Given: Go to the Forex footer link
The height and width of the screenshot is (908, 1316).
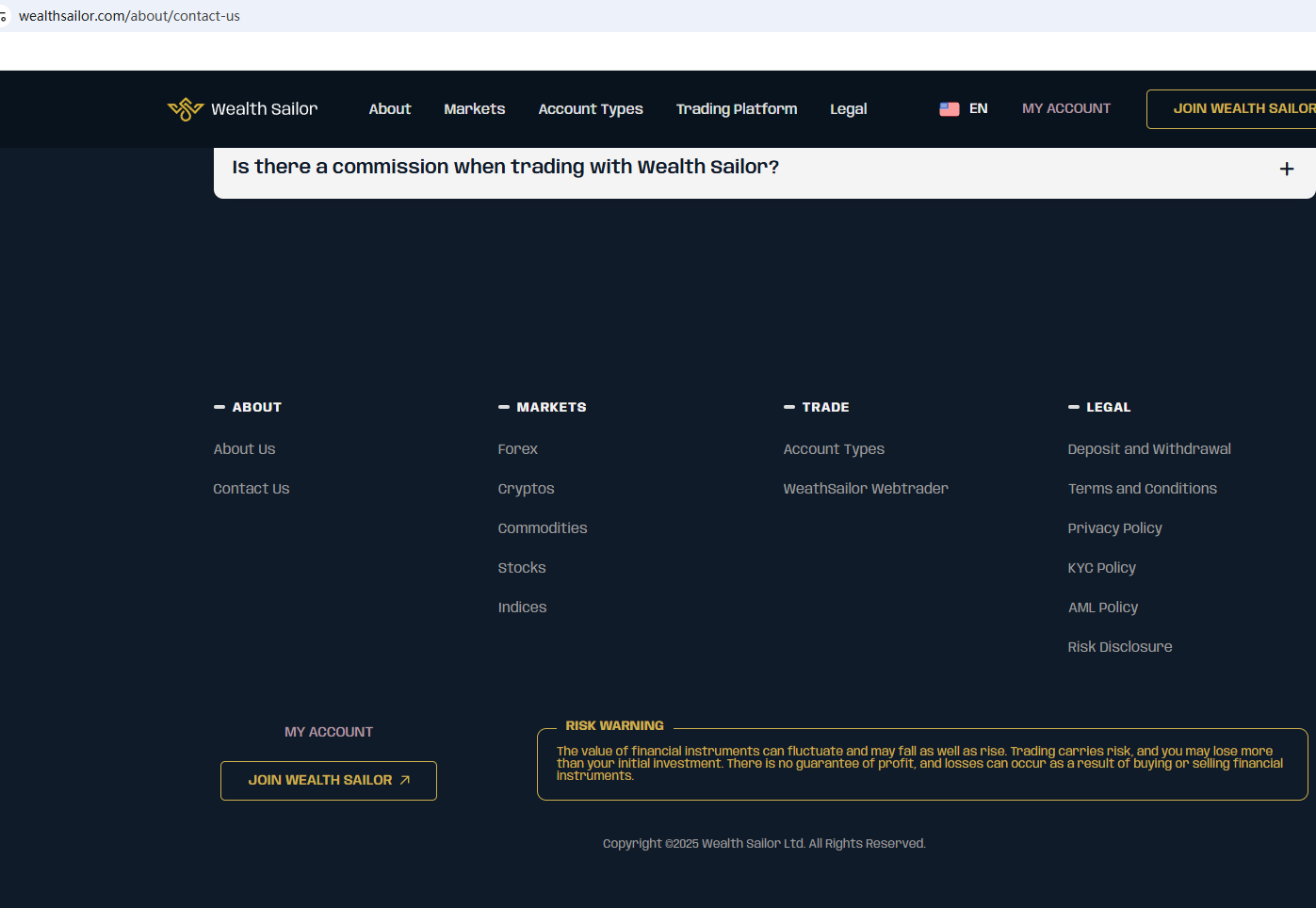Looking at the screenshot, I should [518, 449].
